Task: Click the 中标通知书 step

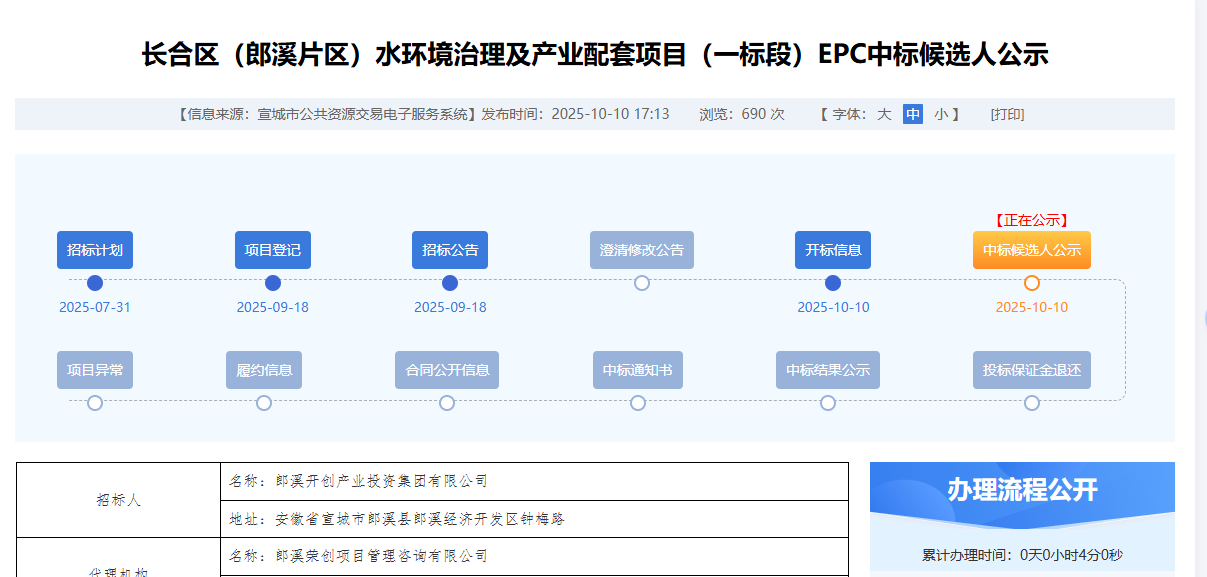Action: [637, 370]
